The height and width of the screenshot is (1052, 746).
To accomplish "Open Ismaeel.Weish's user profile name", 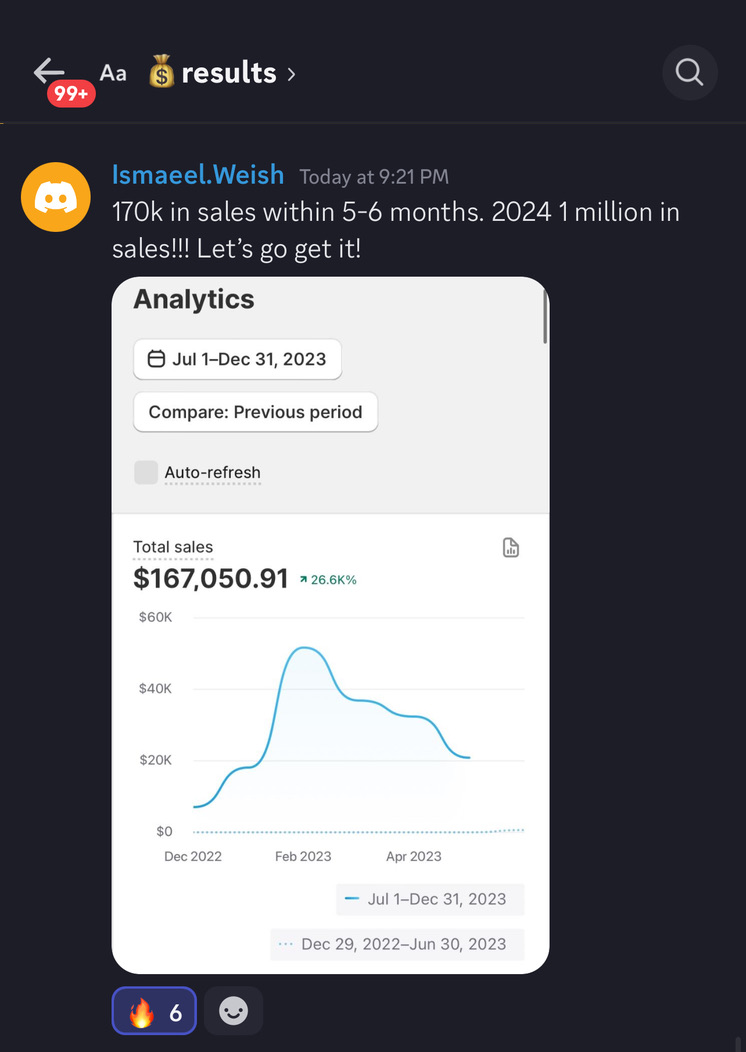I will tap(199, 175).
